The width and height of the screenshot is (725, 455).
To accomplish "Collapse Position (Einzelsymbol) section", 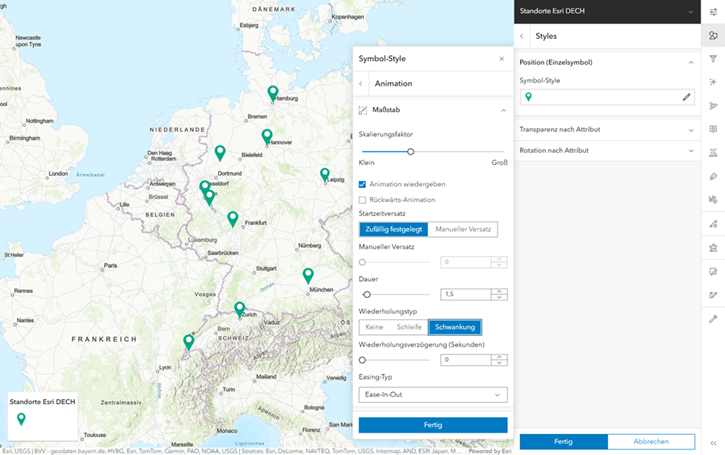I will click(x=691, y=62).
